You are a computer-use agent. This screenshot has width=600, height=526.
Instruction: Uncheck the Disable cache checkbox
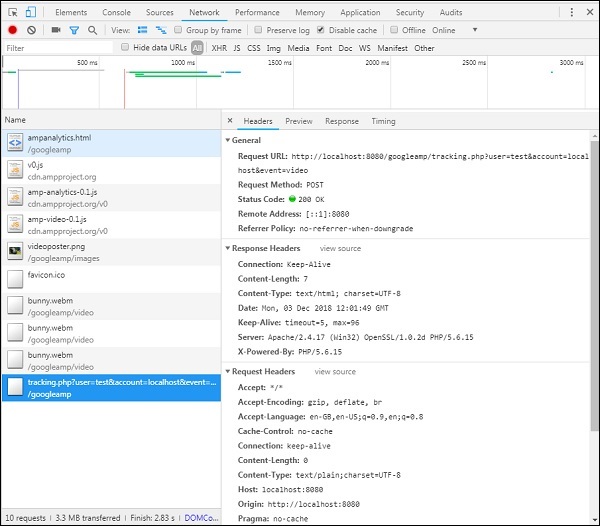321,30
